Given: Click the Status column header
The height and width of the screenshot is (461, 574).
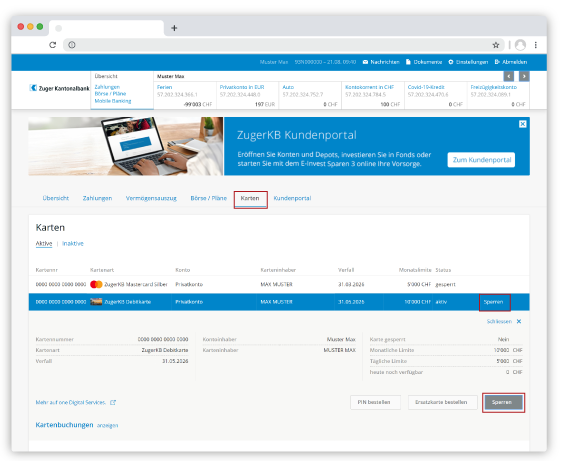Looking at the screenshot, I should pos(443,270).
